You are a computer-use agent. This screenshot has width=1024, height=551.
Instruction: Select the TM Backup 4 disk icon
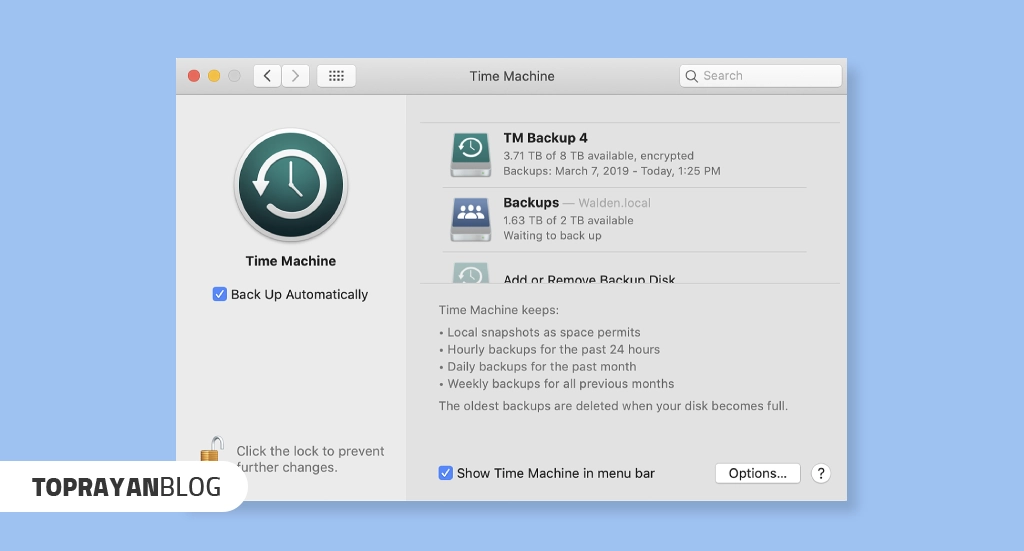[x=470, y=155]
